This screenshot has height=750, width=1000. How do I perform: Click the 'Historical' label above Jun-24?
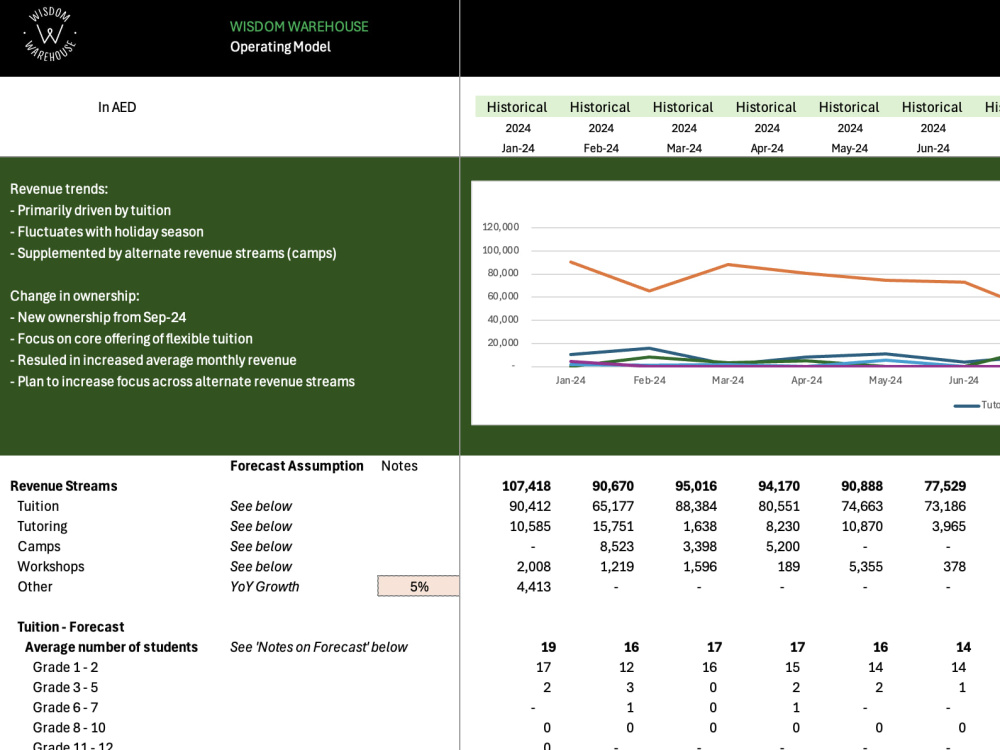932,107
